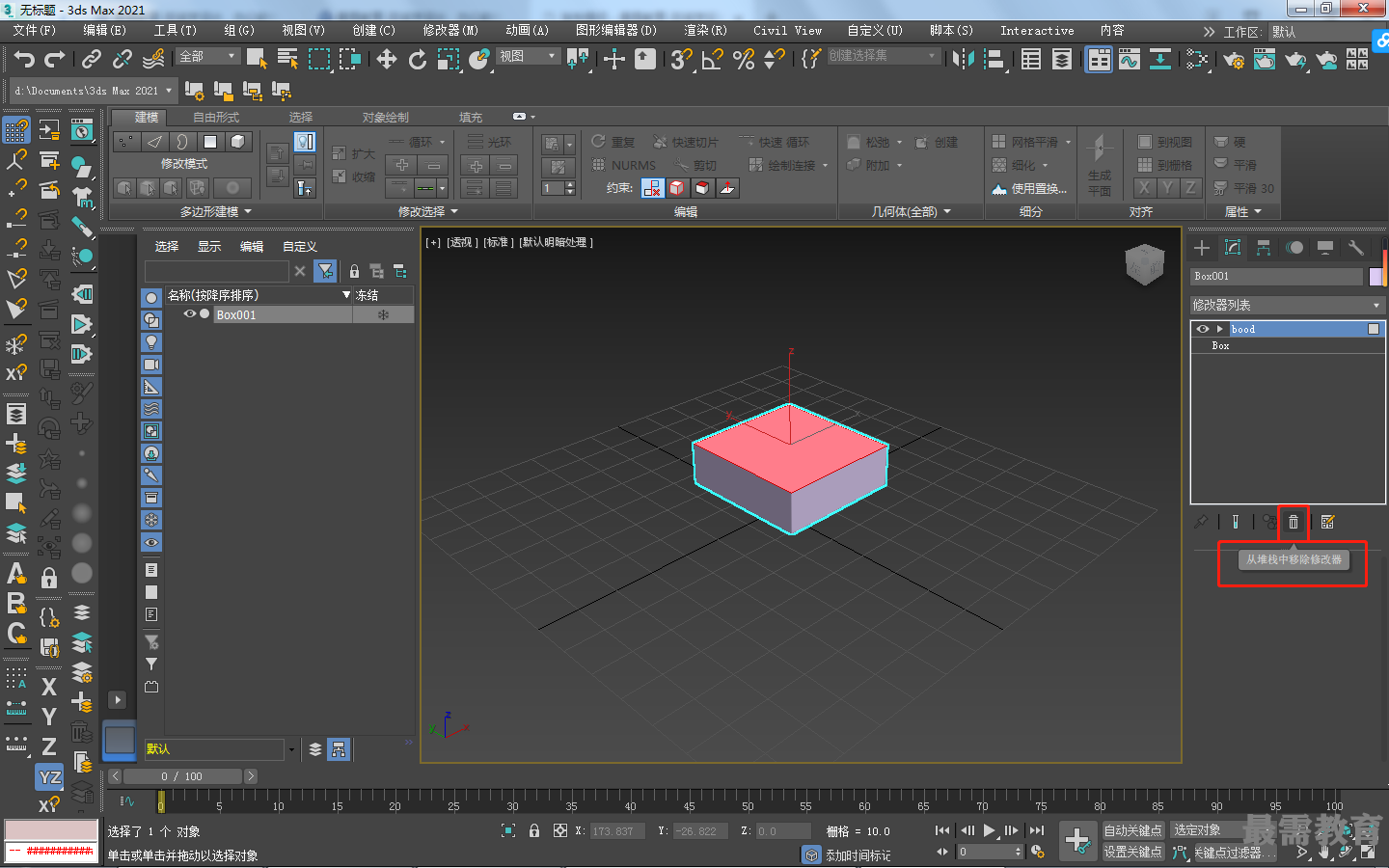
Task: Open the Schematic View
Action: click(1160, 60)
